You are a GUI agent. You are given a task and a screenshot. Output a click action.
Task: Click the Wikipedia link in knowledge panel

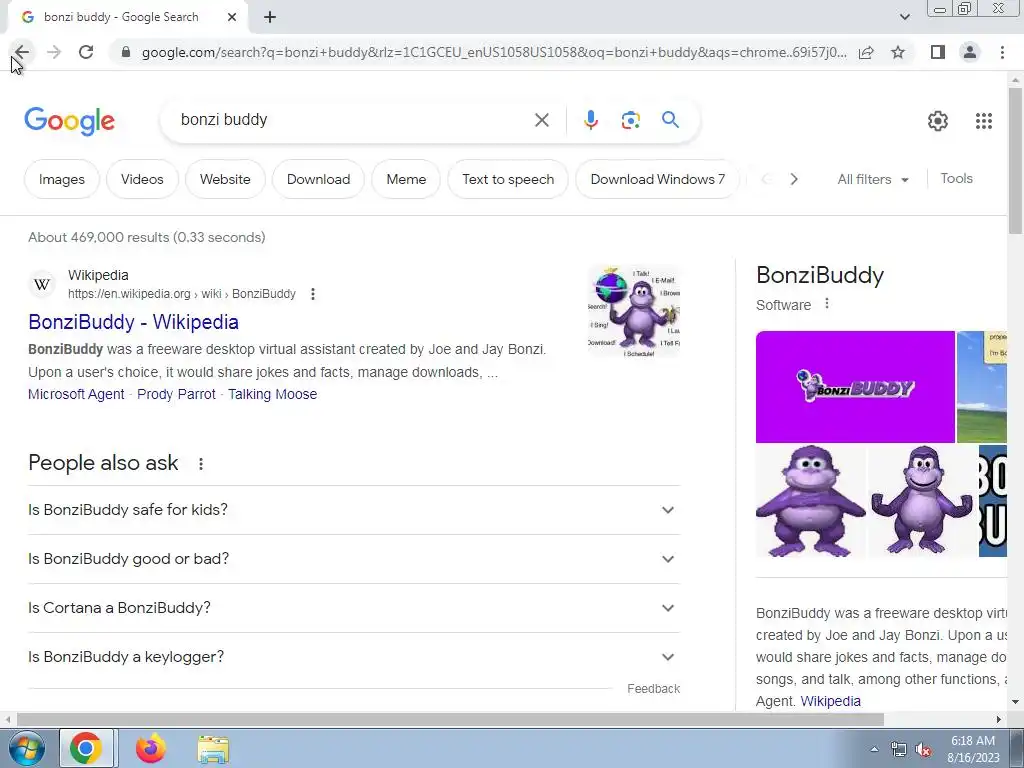[x=830, y=701]
